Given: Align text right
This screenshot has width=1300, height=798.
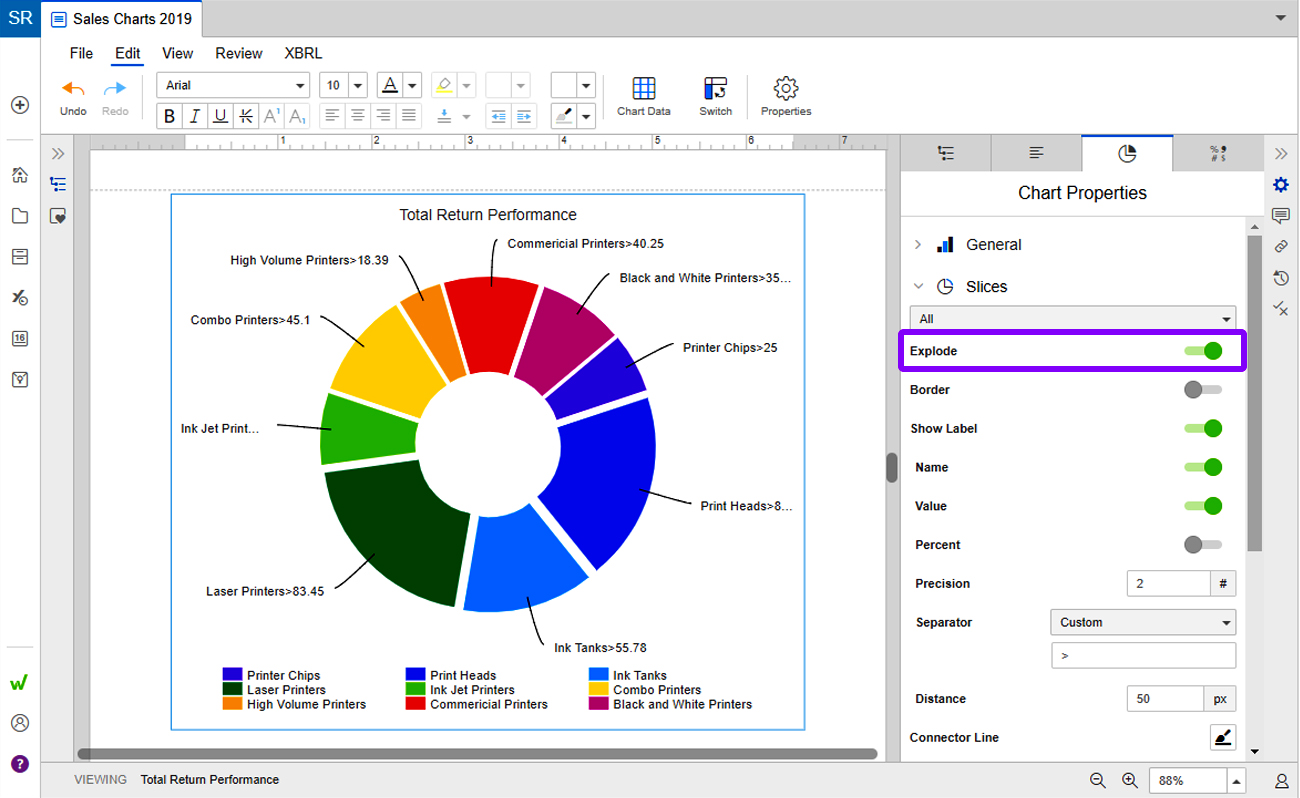Looking at the screenshot, I should point(382,116).
